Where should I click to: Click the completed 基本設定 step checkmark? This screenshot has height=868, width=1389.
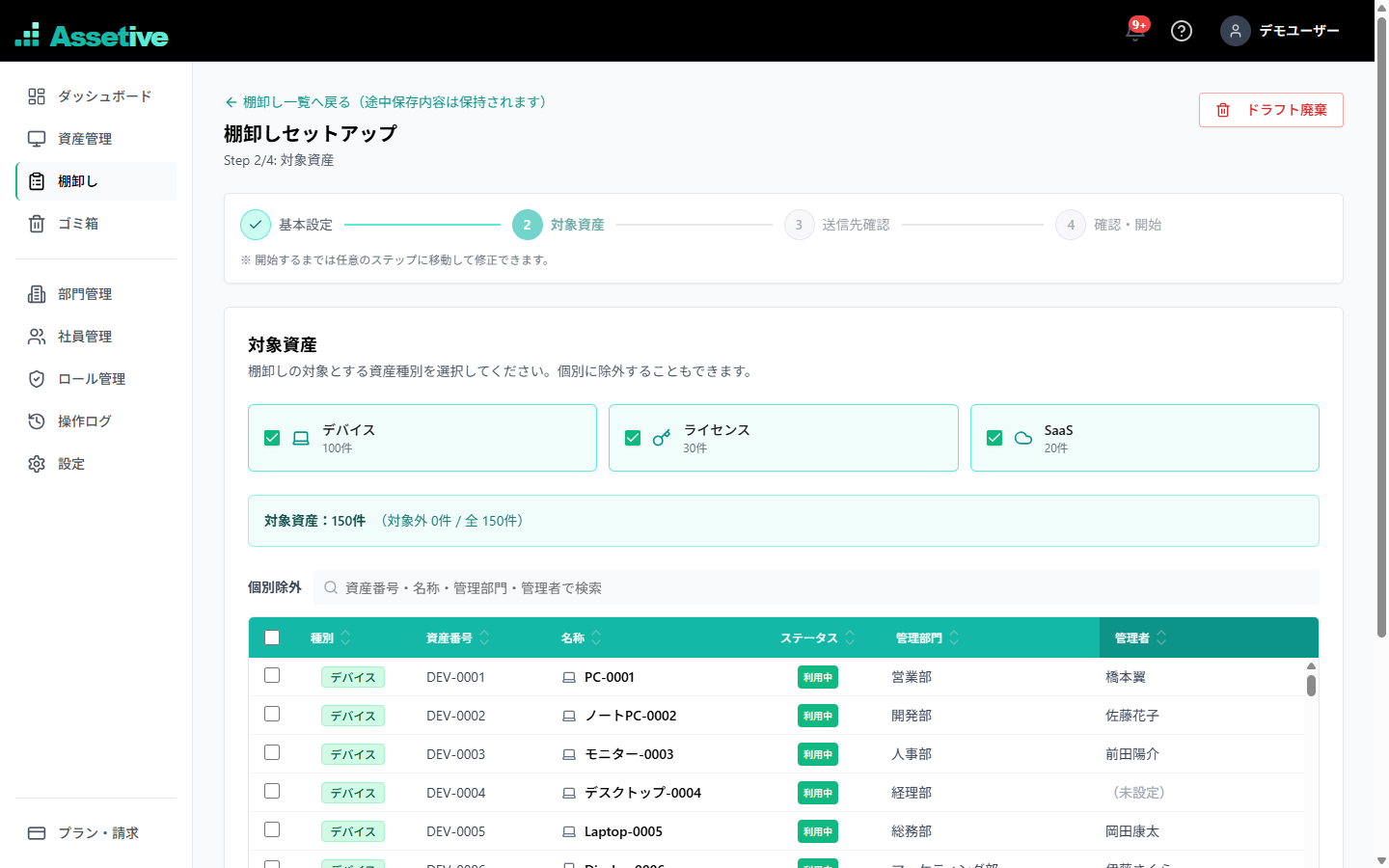[256, 225]
